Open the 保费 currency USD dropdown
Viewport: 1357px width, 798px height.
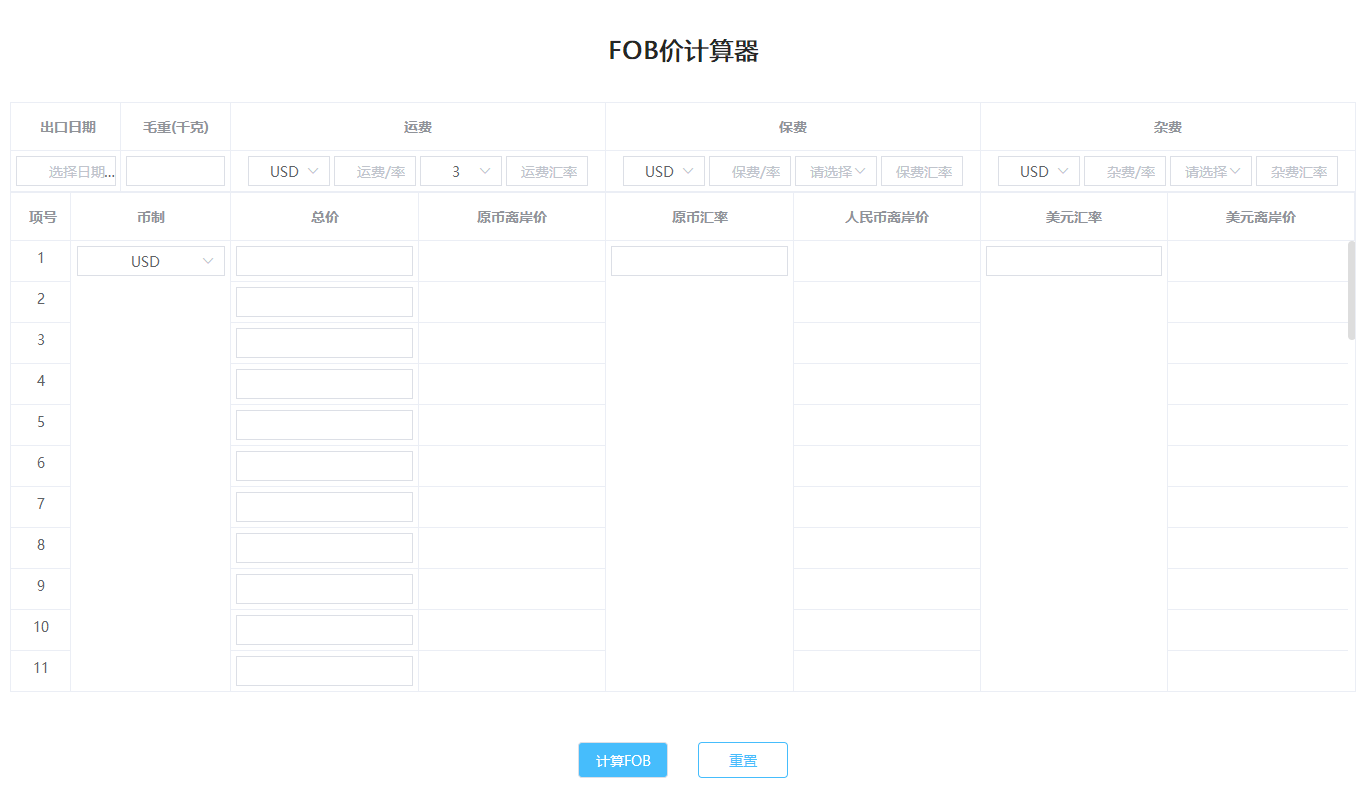(664, 171)
